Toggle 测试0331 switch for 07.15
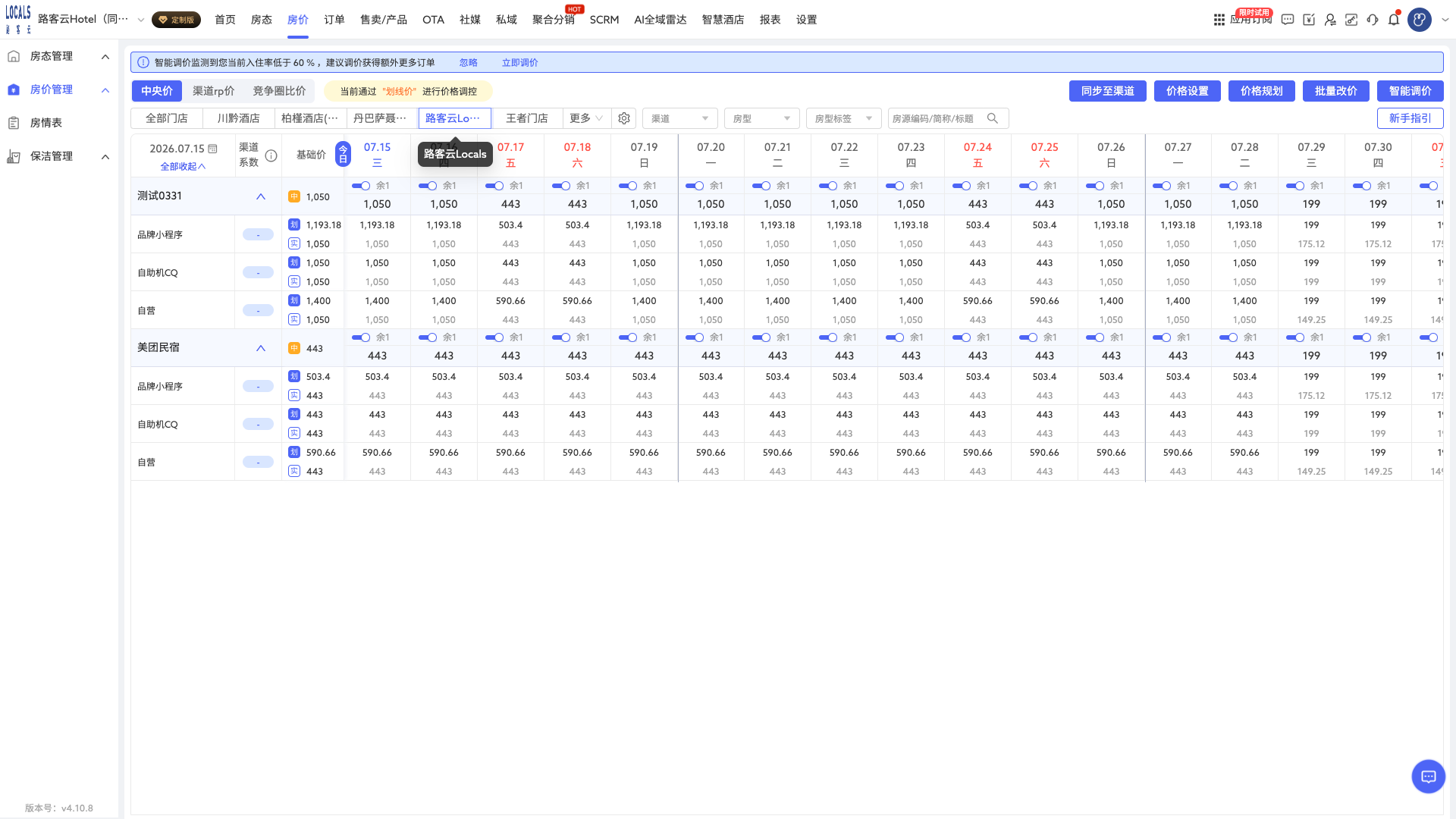The height and width of the screenshot is (819, 1456). click(x=361, y=186)
